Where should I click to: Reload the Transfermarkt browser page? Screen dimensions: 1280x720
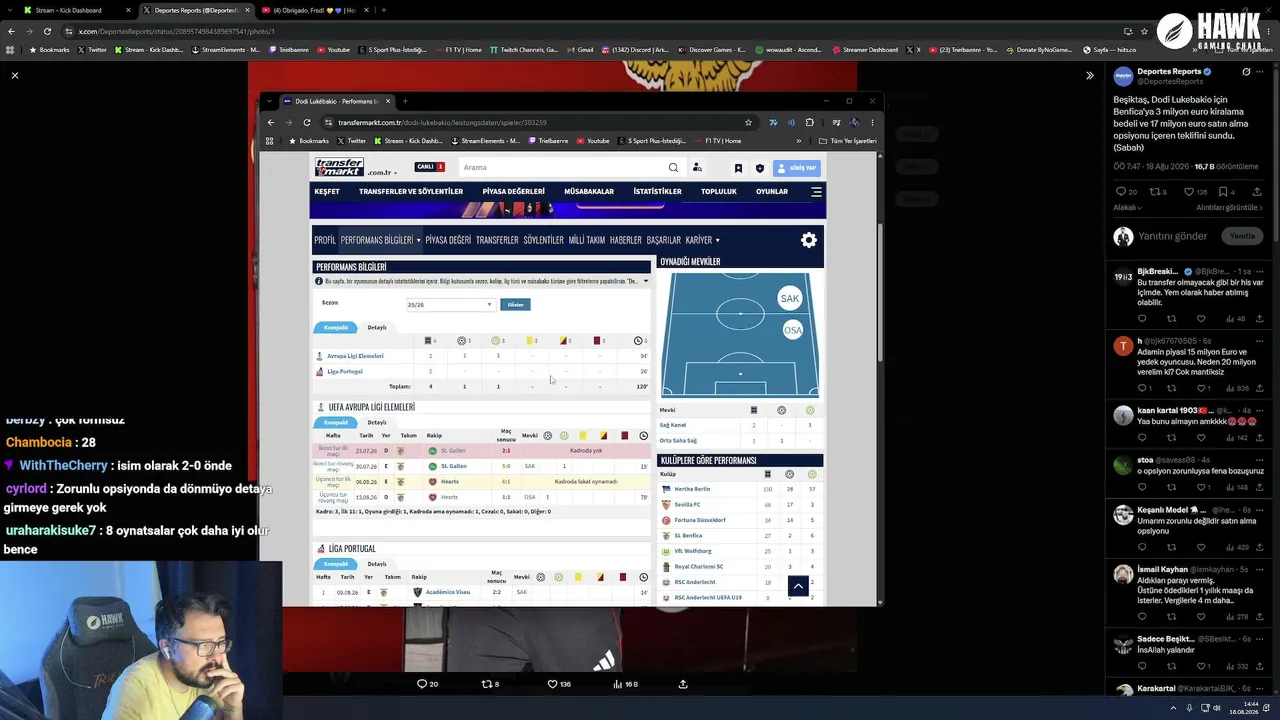click(307, 123)
